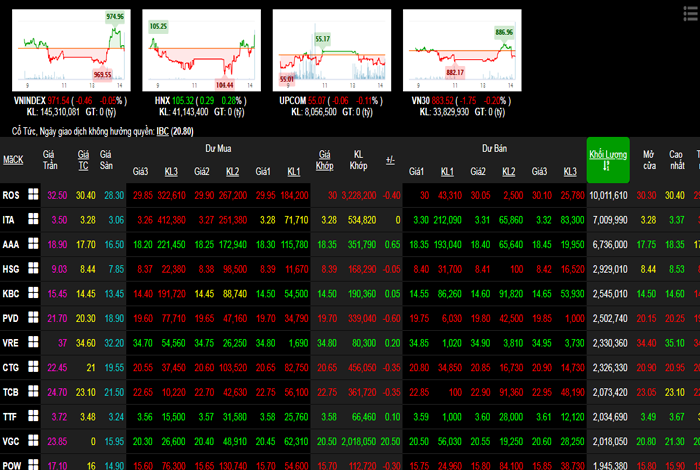Open the UPCOM chart thumbnail
This screenshot has height=470, width=700.
(x=332, y=50)
